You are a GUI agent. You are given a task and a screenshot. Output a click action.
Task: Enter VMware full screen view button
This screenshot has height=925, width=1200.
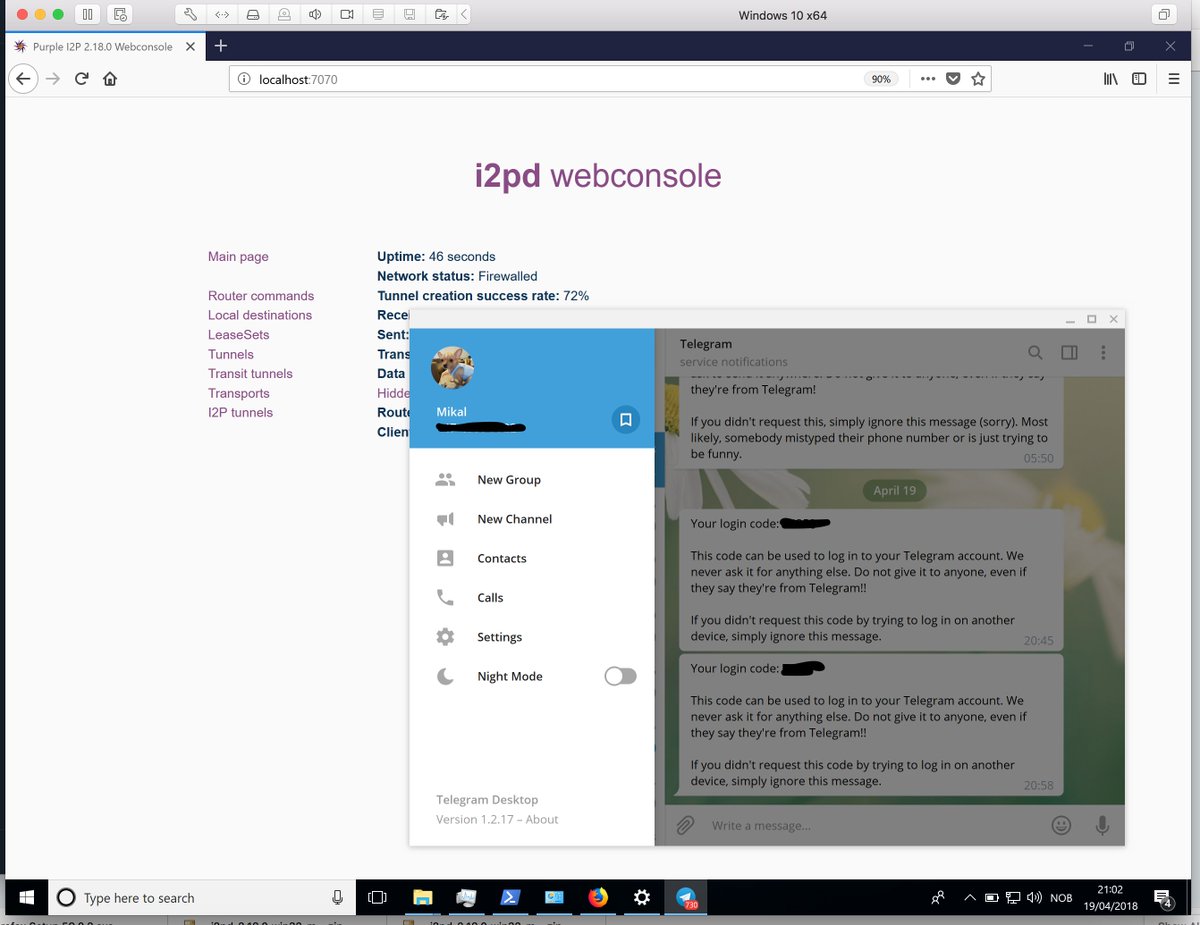click(x=1164, y=15)
